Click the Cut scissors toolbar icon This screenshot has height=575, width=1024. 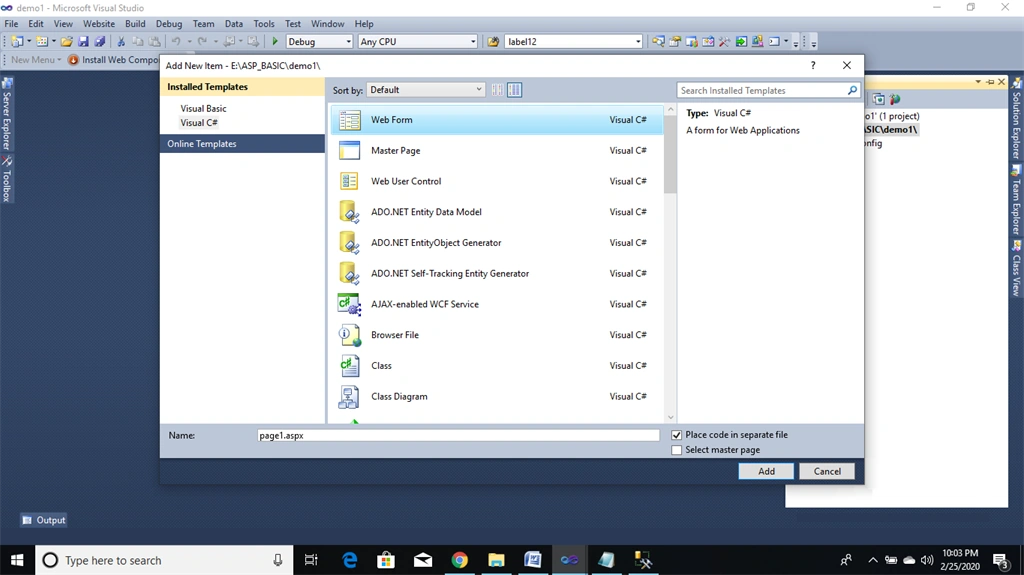[121, 41]
